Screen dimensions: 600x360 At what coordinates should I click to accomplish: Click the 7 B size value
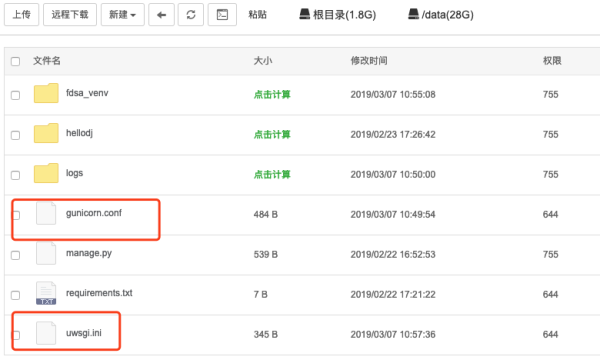coord(261,295)
